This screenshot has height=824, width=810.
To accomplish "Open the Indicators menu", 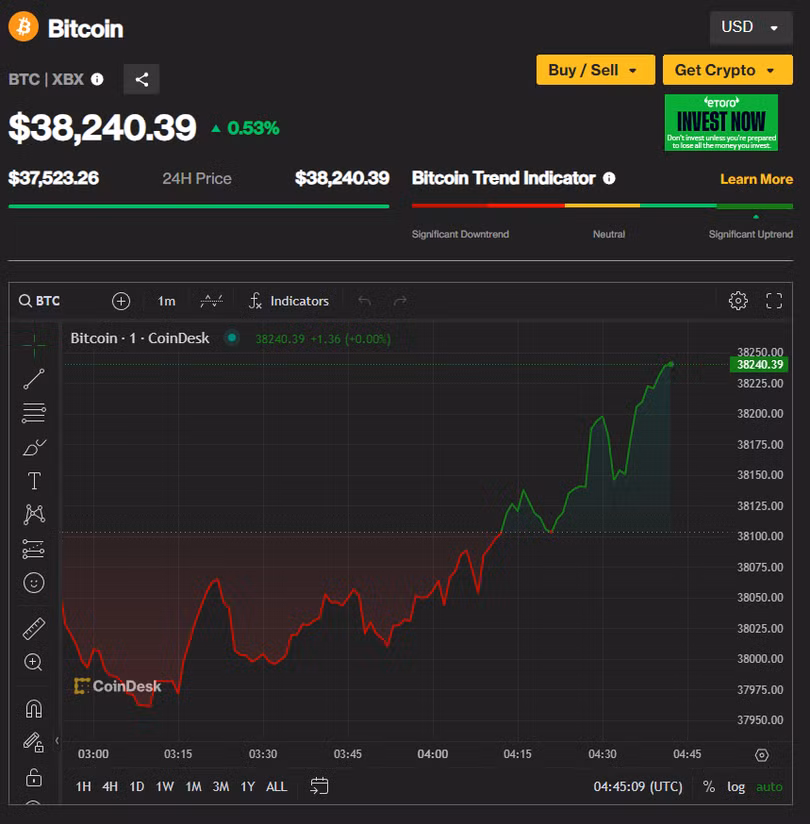I will [289, 301].
